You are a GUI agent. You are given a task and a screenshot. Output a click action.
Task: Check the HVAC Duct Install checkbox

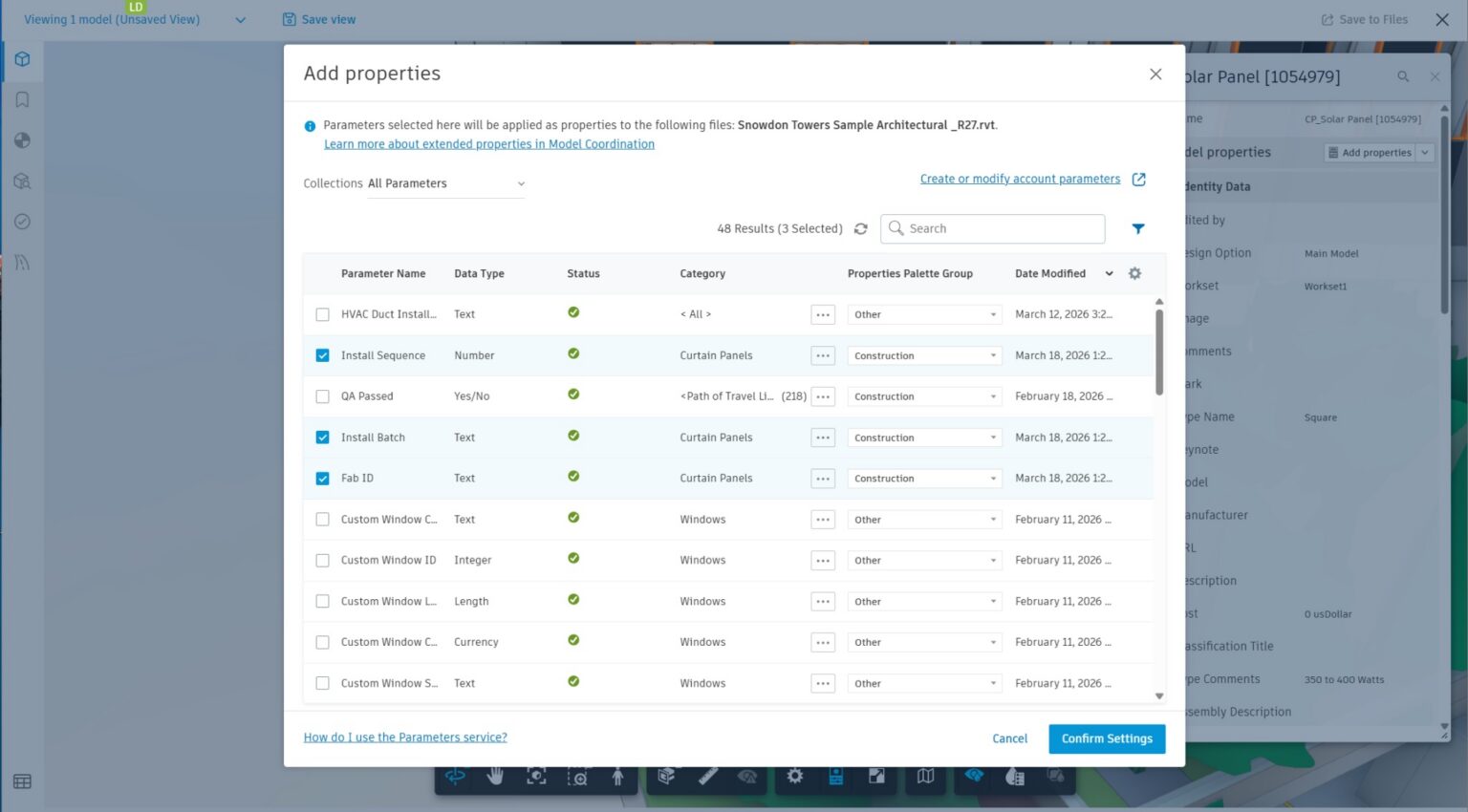[322, 314]
